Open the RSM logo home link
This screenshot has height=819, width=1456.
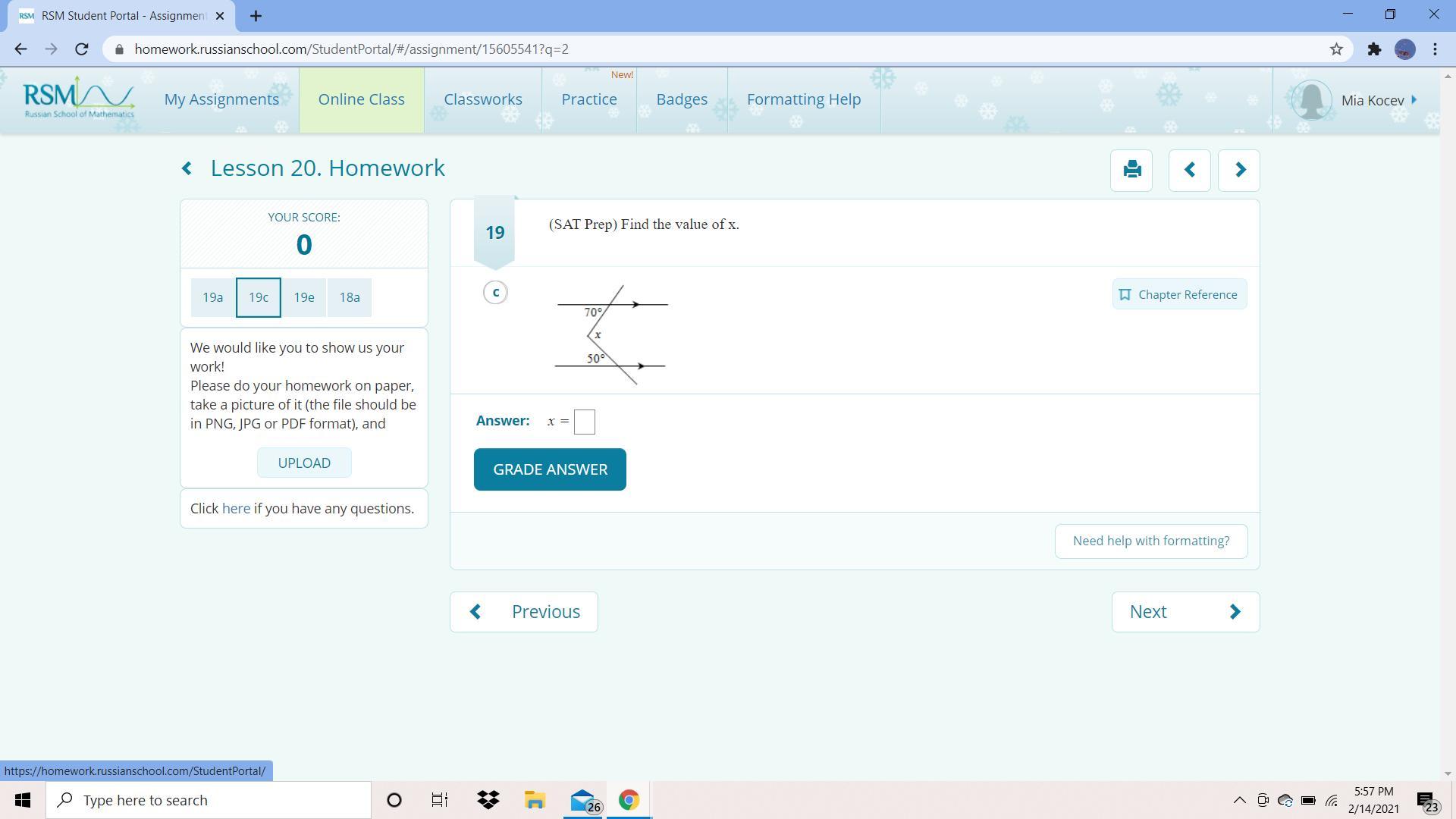tap(78, 99)
